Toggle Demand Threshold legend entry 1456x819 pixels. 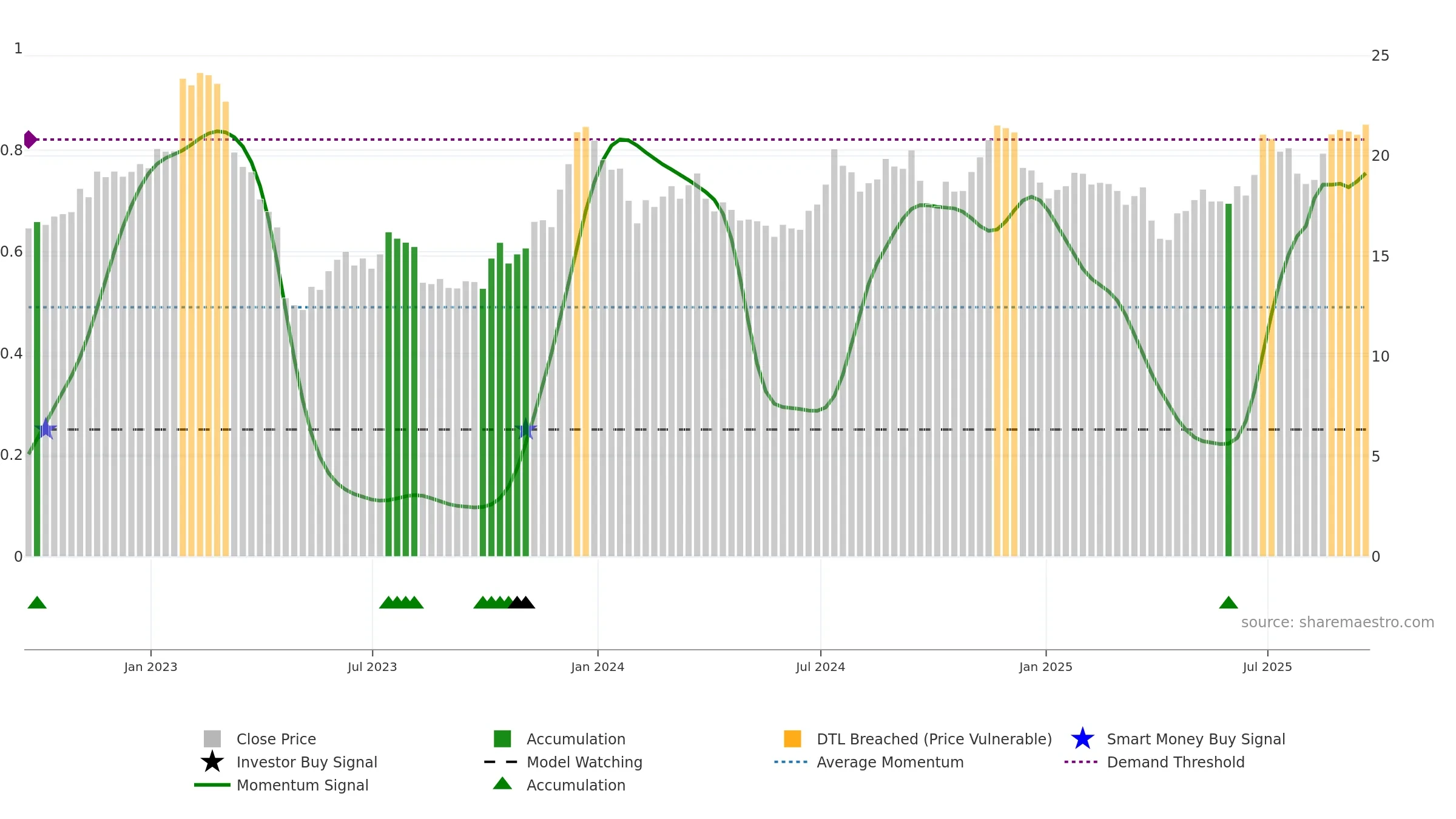pyautogui.click(x=1154, y=762)
